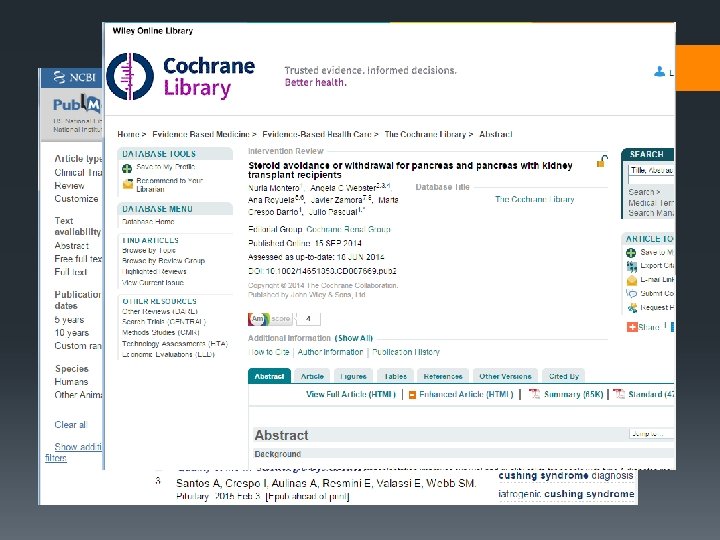Click the Wiley Online Library header text
Viewport: 720px width, 540px height.
click(x=152, y=31)
